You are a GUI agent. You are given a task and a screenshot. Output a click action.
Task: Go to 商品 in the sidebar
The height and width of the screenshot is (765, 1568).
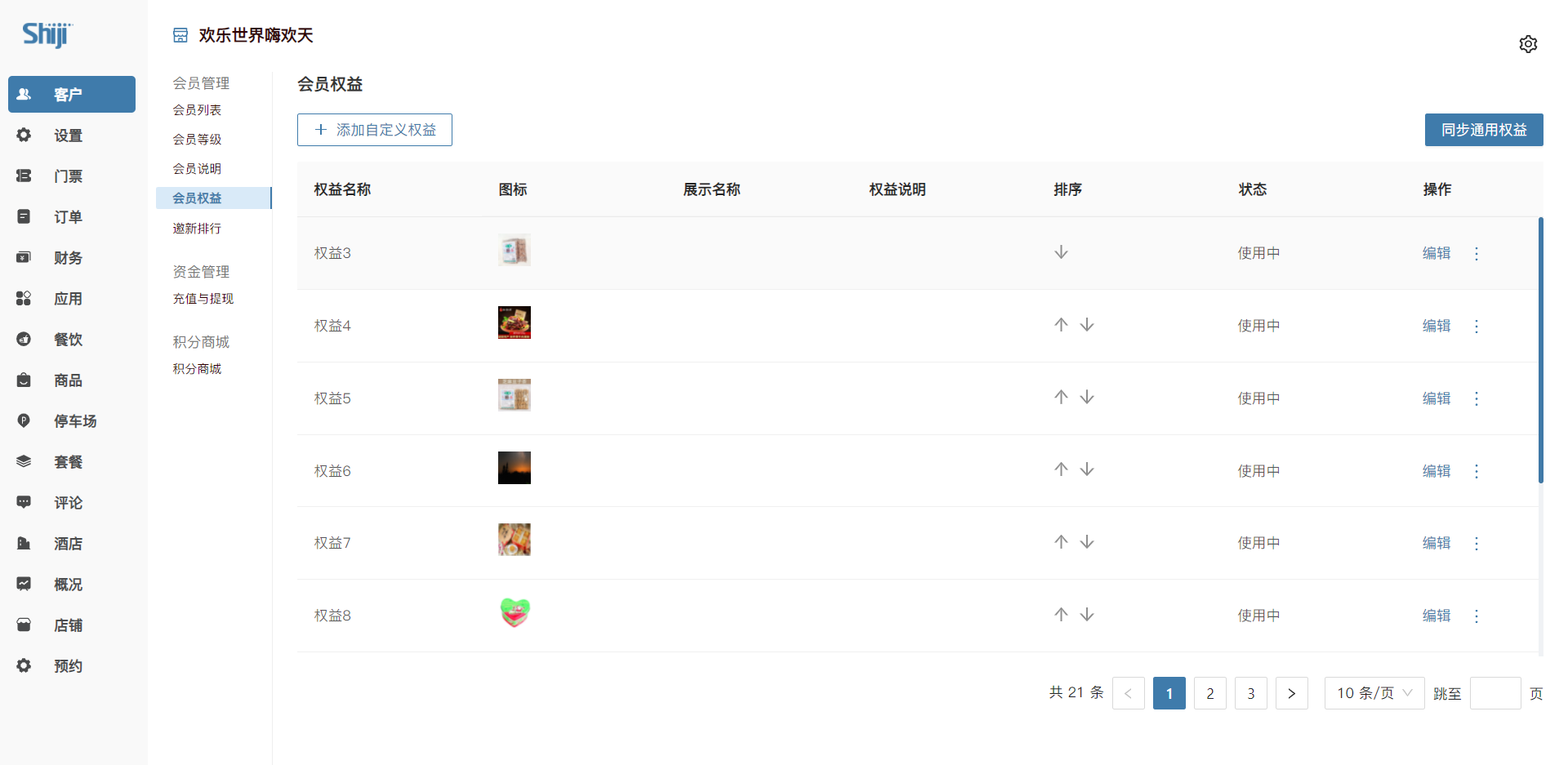(72, 380)
